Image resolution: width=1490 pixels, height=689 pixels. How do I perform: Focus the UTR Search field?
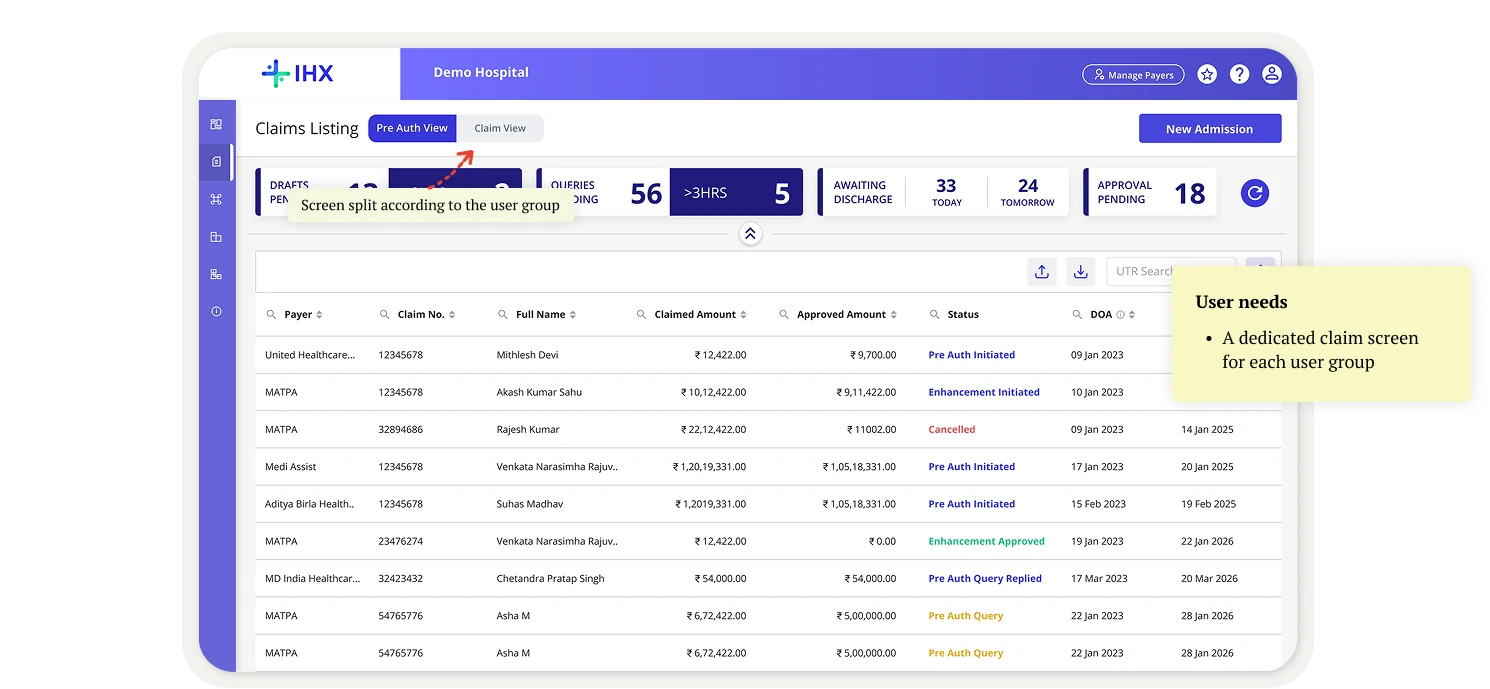1170,272
